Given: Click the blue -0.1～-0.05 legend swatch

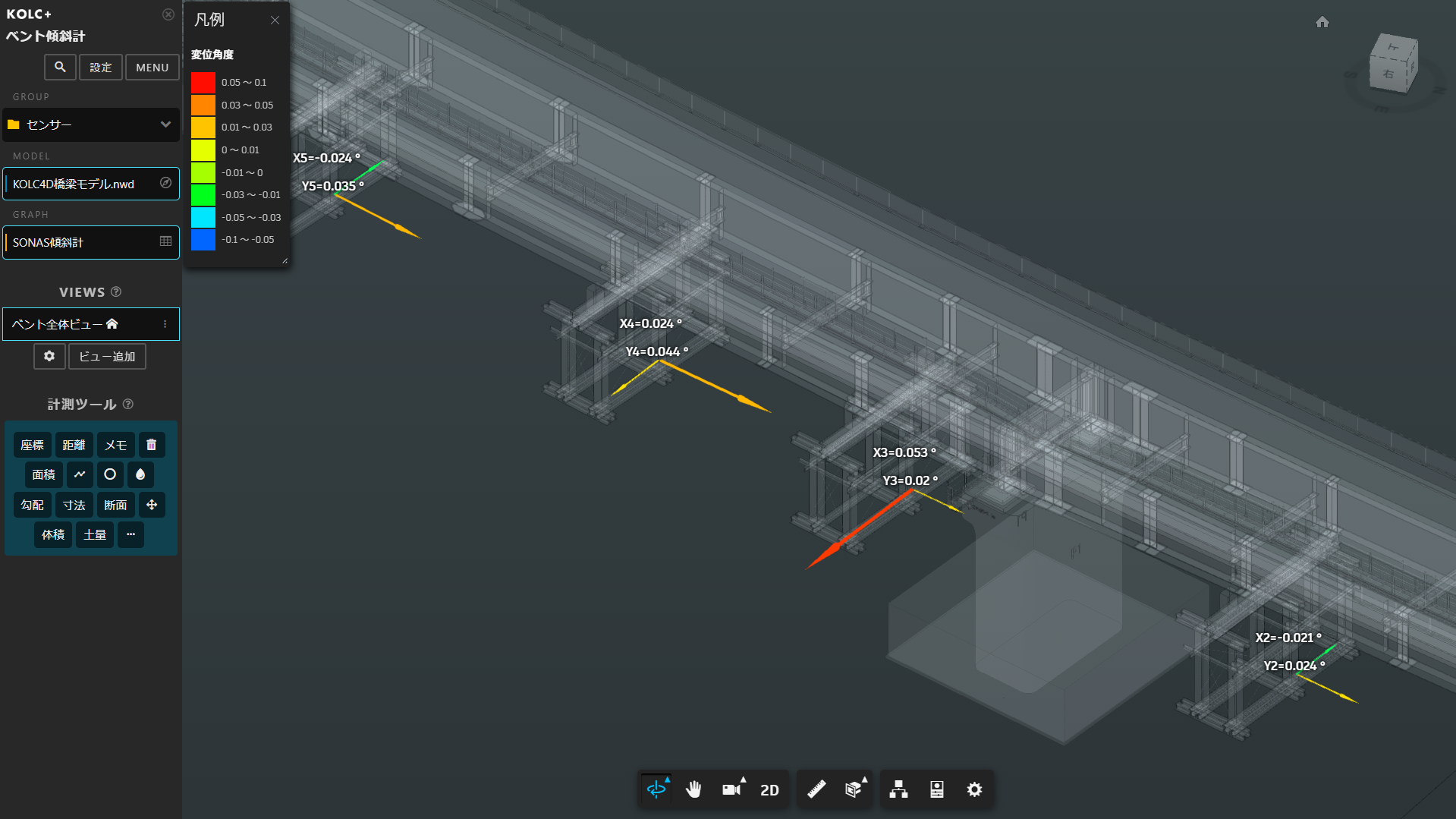Looking at the screenshot, I should 203,239.
